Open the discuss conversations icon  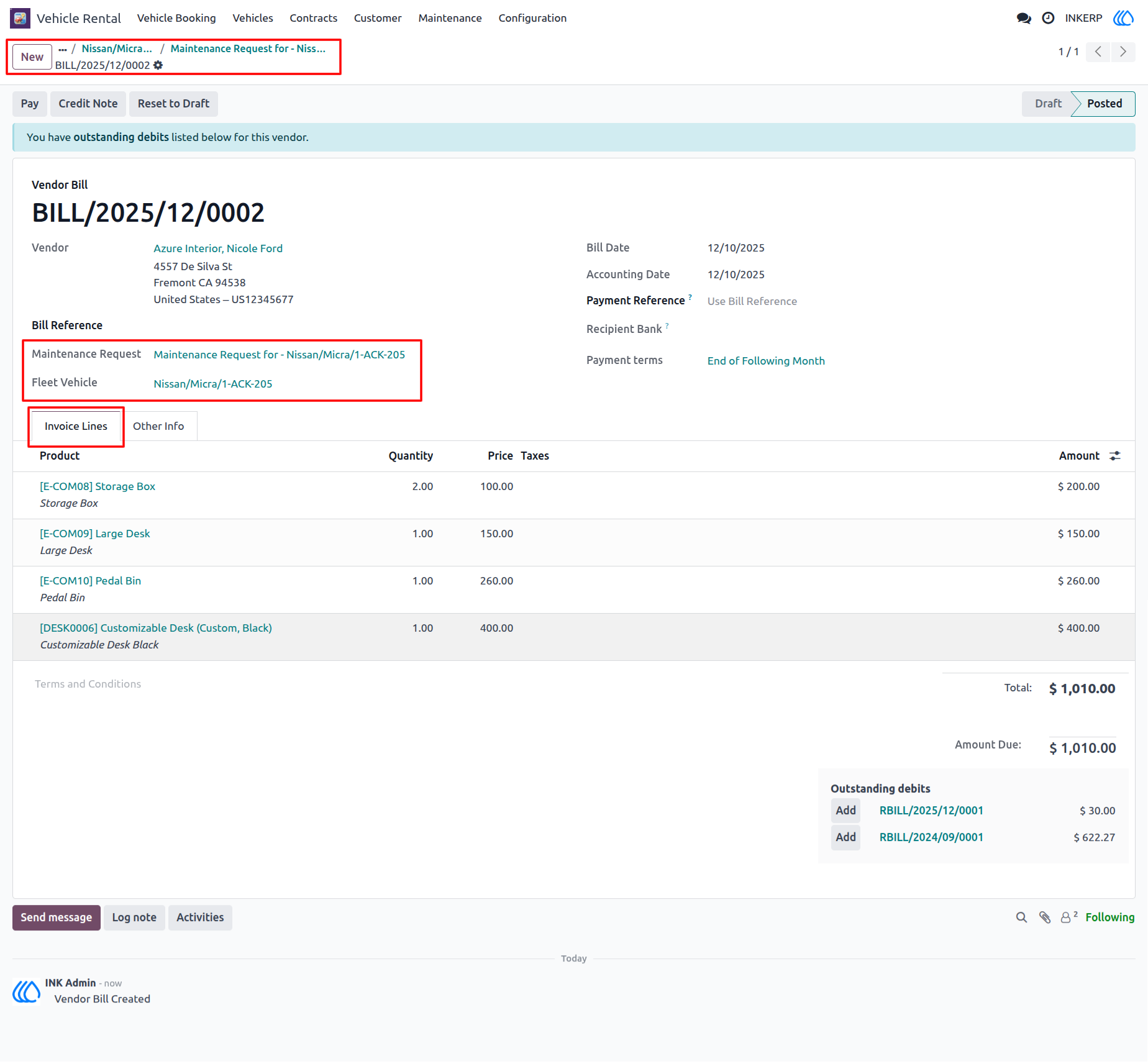coord(1024,18)
